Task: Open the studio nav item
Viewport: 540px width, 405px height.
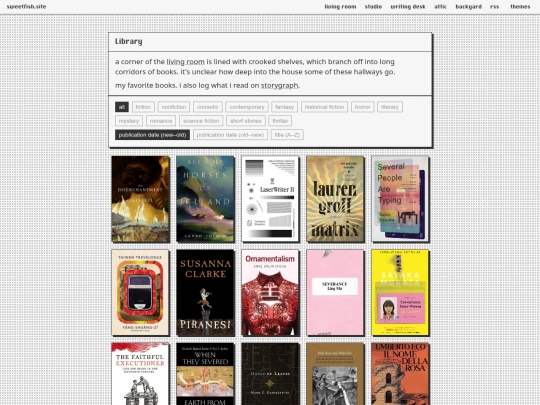Action: (x=373, y=7)
